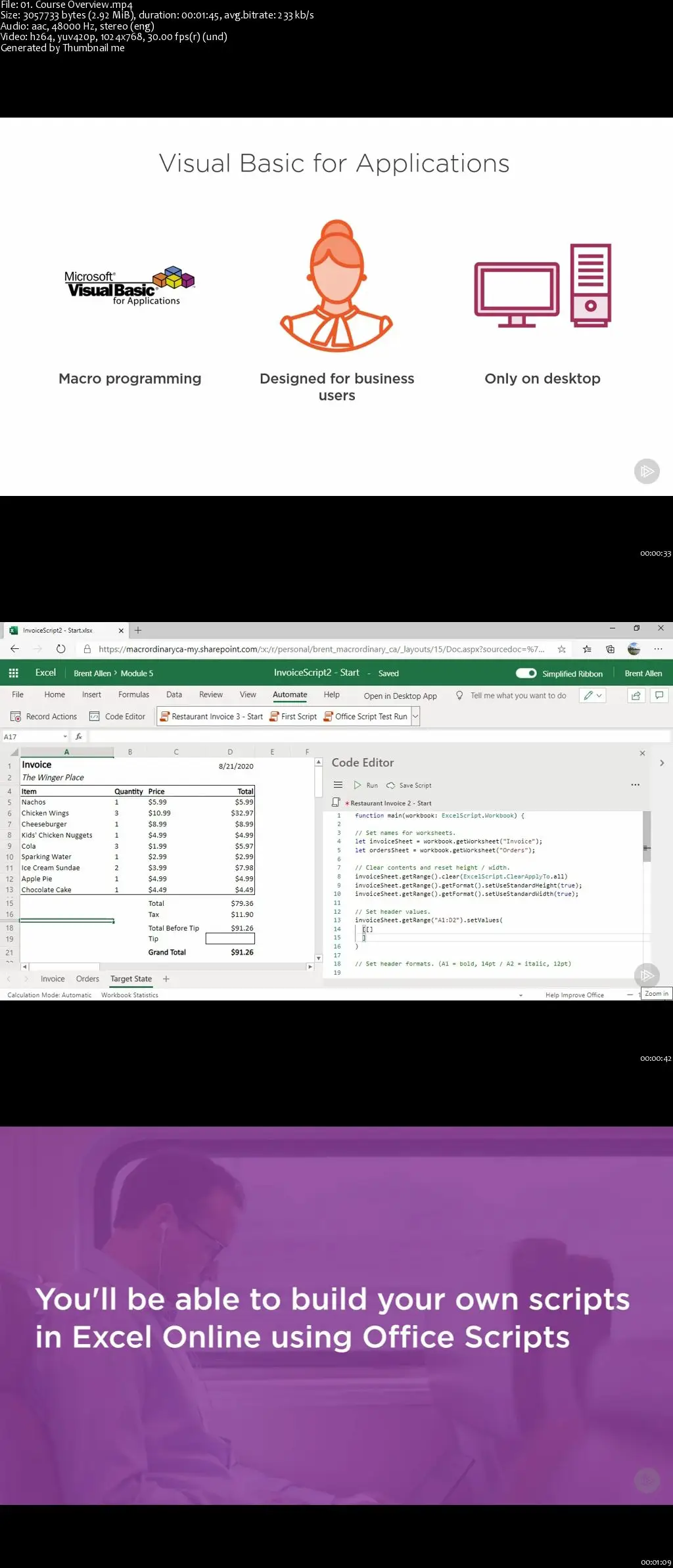This screenshot has width=673, height=1568.
Task: Open the Data ribbon tab
Action: point(174,695)
